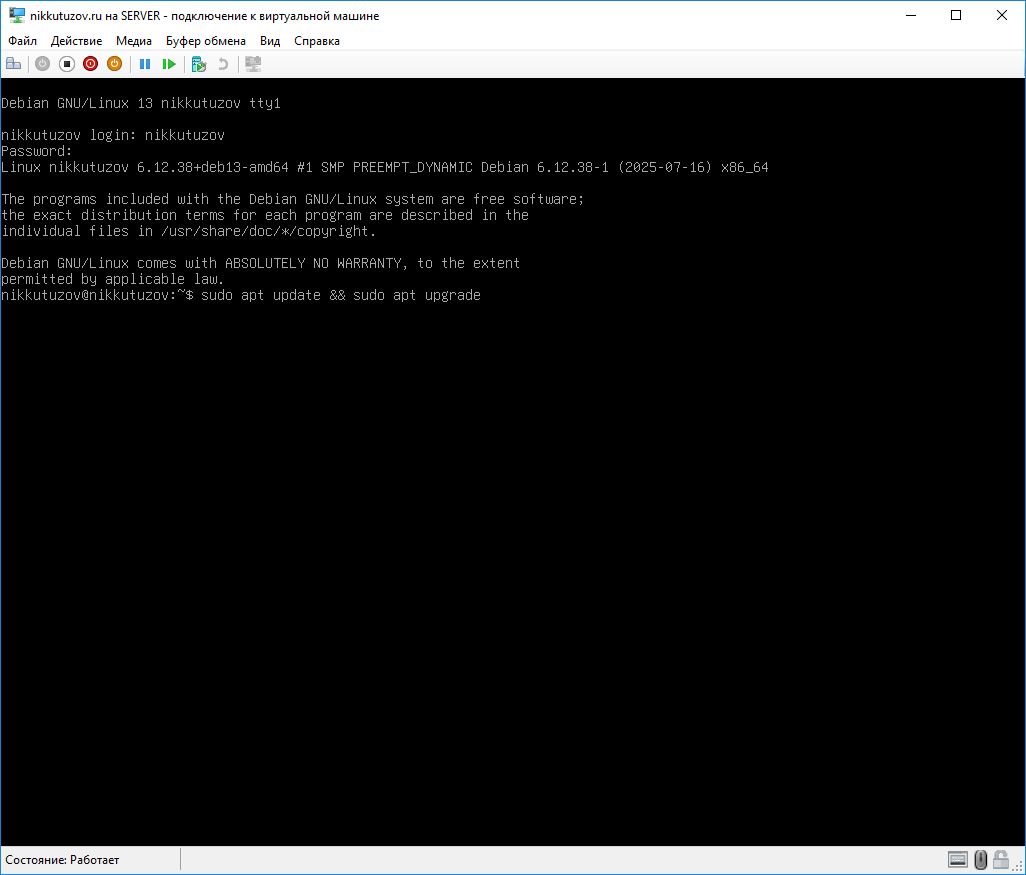Open the Вид menu
The width and height of the screenshot is (1026, 875).
coord(270,41)
